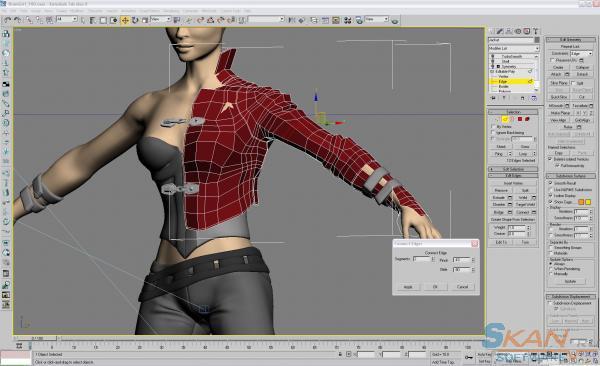Activate Edge sub-object selection icon
600x366 pixels.
(505, 119)
